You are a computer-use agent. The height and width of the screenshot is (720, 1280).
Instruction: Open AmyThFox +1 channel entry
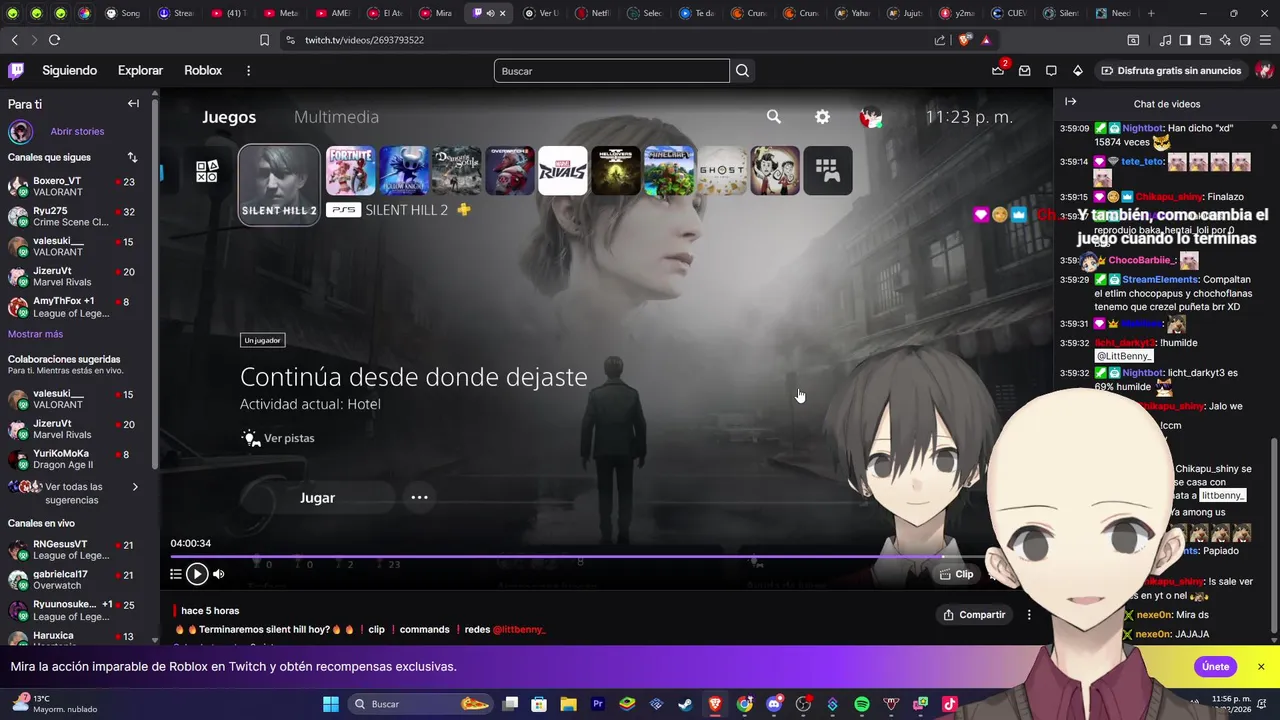click(72, 307)
